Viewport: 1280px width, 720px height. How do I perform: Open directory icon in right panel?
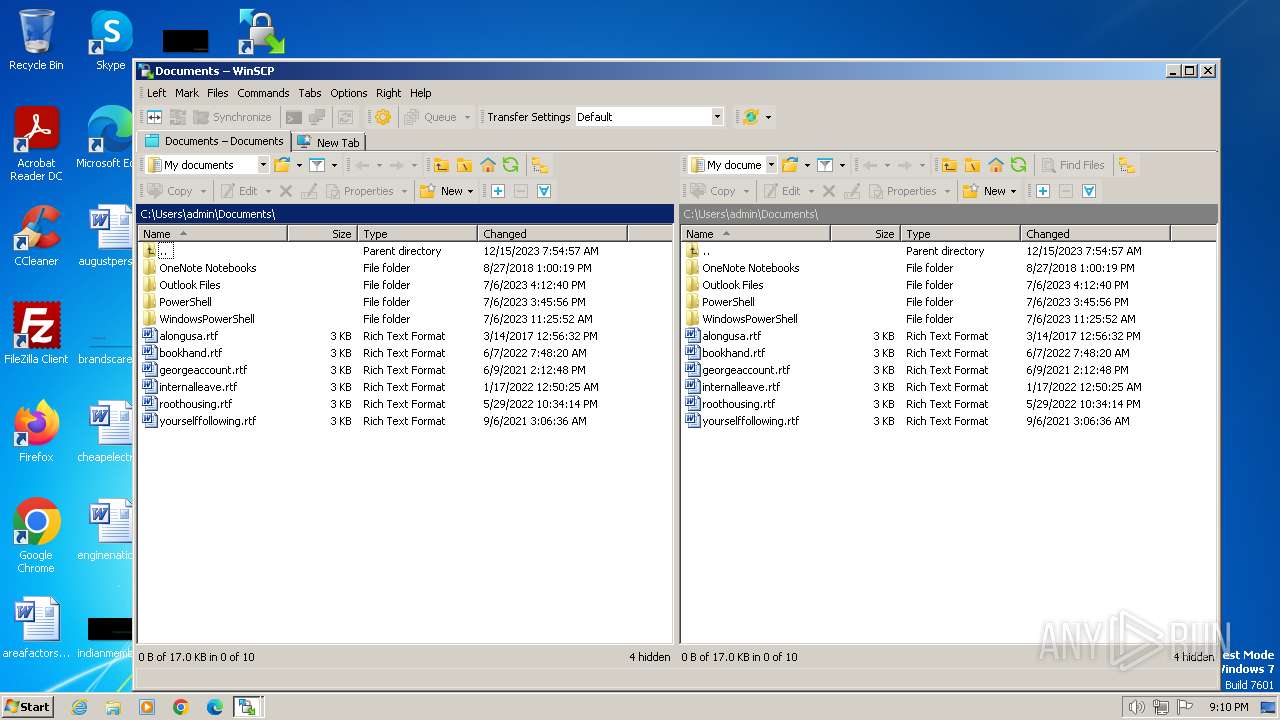790,165
